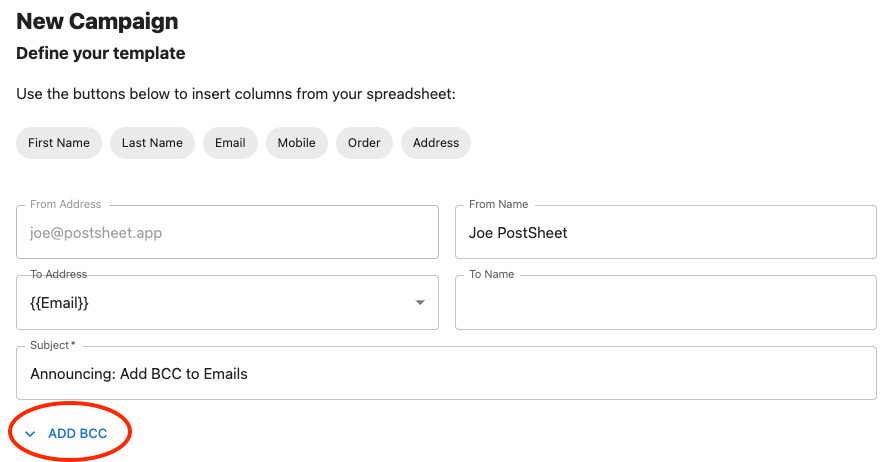Click the small To Name field label

click(491, 274)
